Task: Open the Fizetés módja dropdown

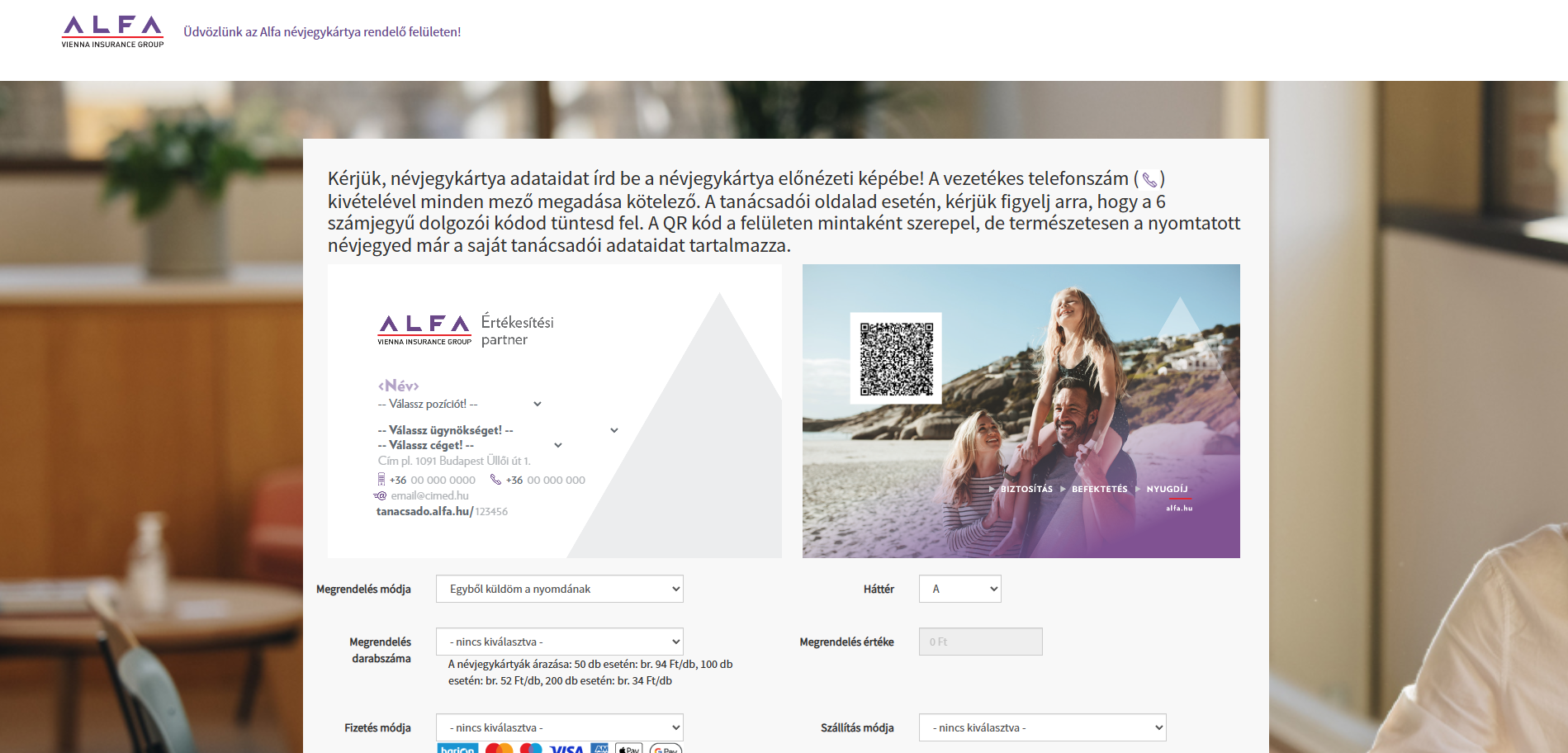Action: [x=560, y=727]
